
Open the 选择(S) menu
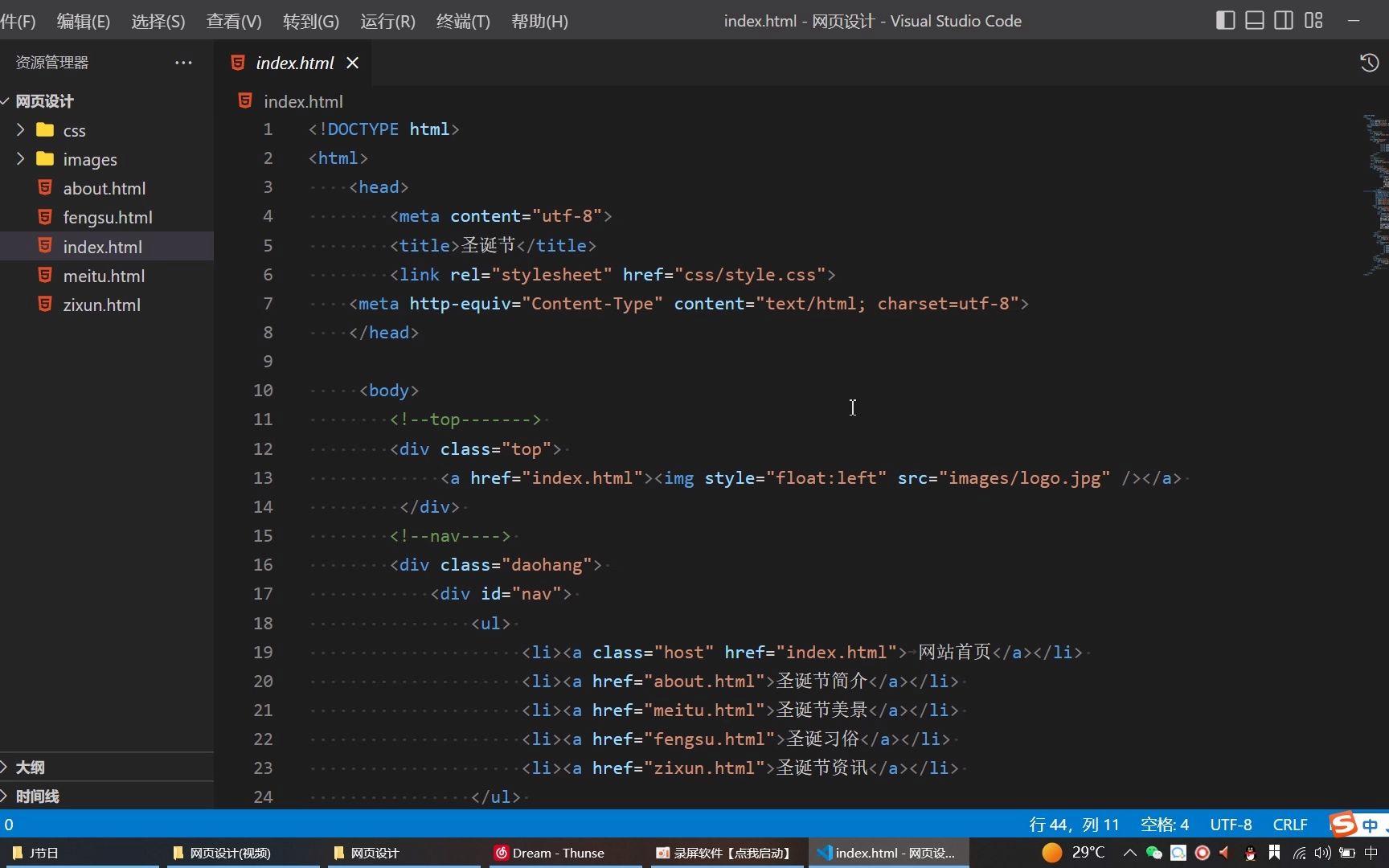pyautogui.click(x=158, y=21)
